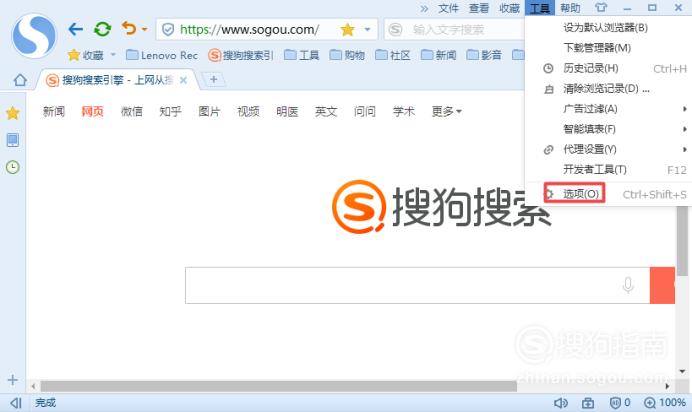692x412 pixels.
Task: Open the 工具 bookmark folder
Action: [301, 55]
